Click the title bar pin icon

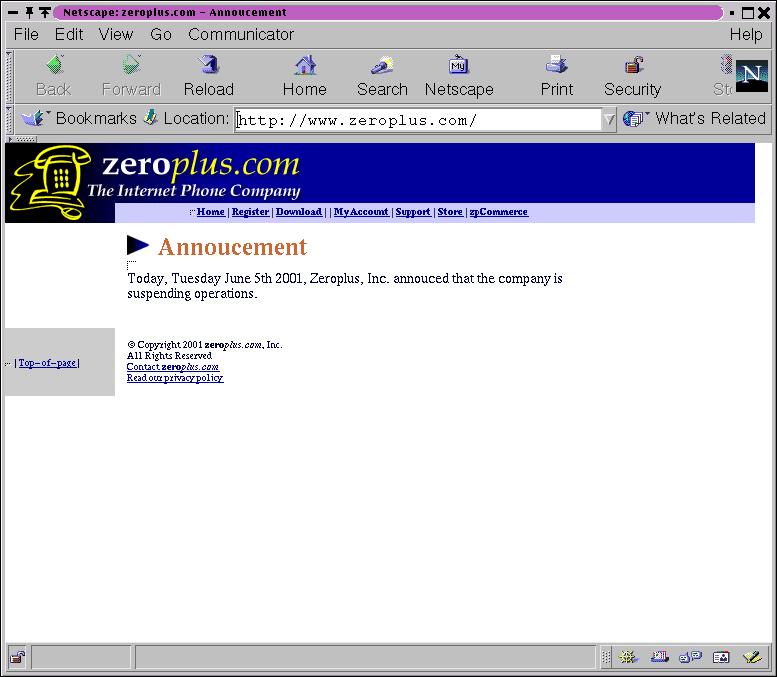29,12
